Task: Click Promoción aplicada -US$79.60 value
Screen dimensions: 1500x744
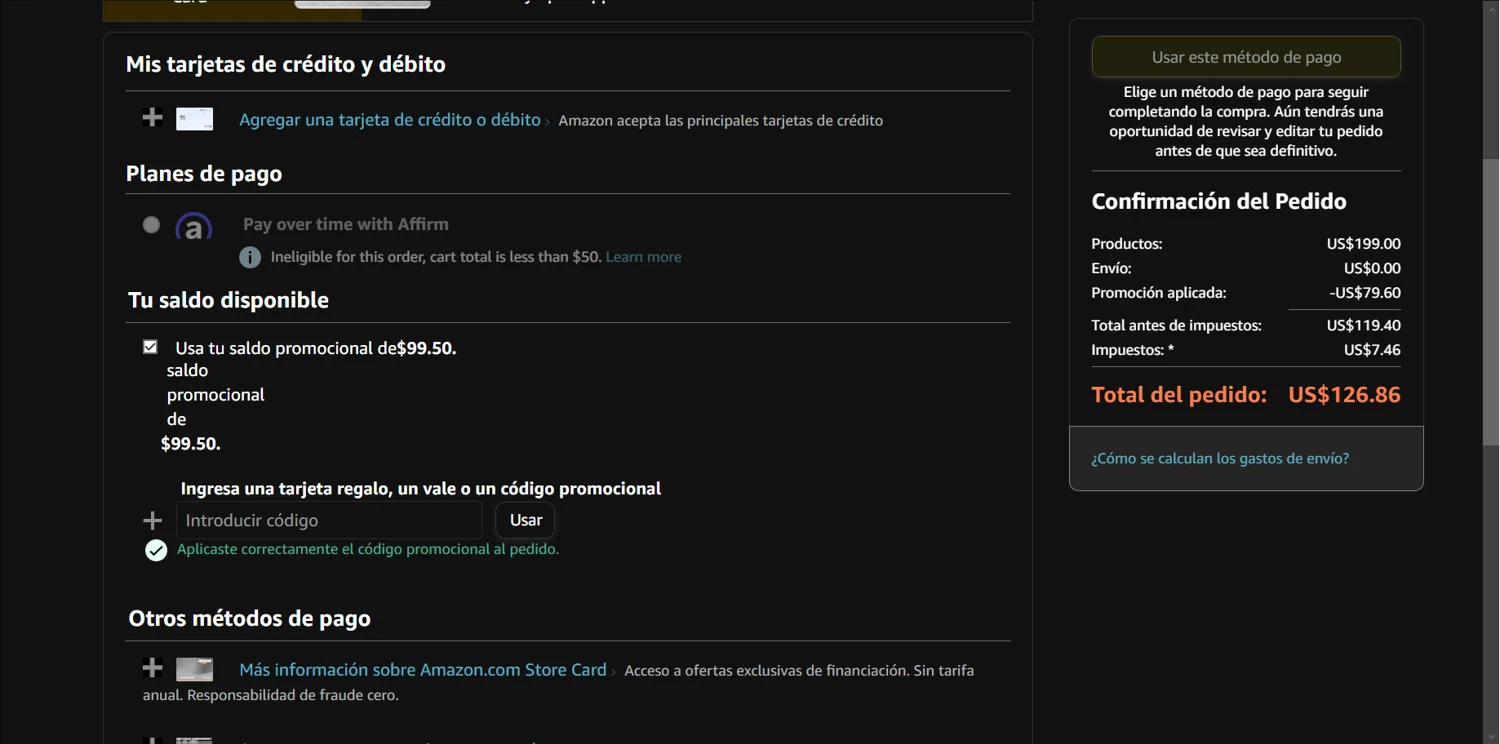Action: (x=1365, y=293)
